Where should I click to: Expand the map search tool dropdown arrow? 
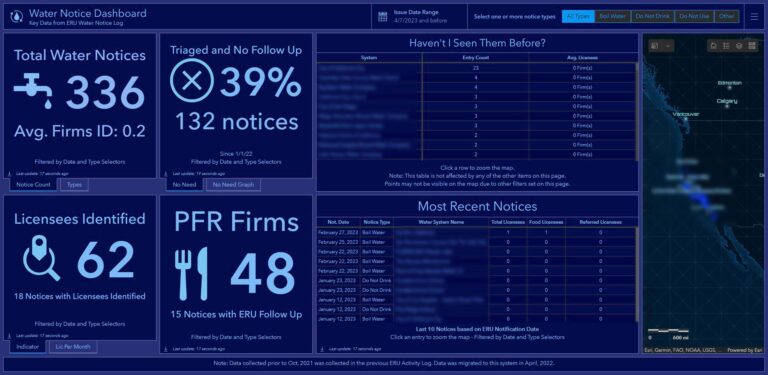[668, 46]
